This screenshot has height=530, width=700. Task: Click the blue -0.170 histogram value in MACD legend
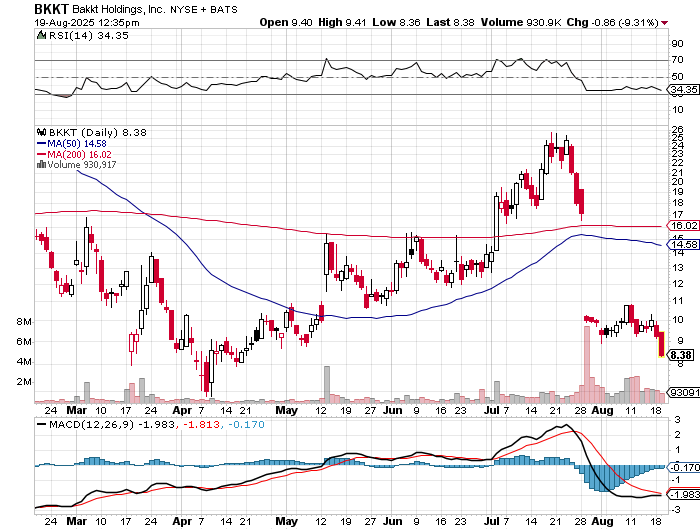click(246, 424)
